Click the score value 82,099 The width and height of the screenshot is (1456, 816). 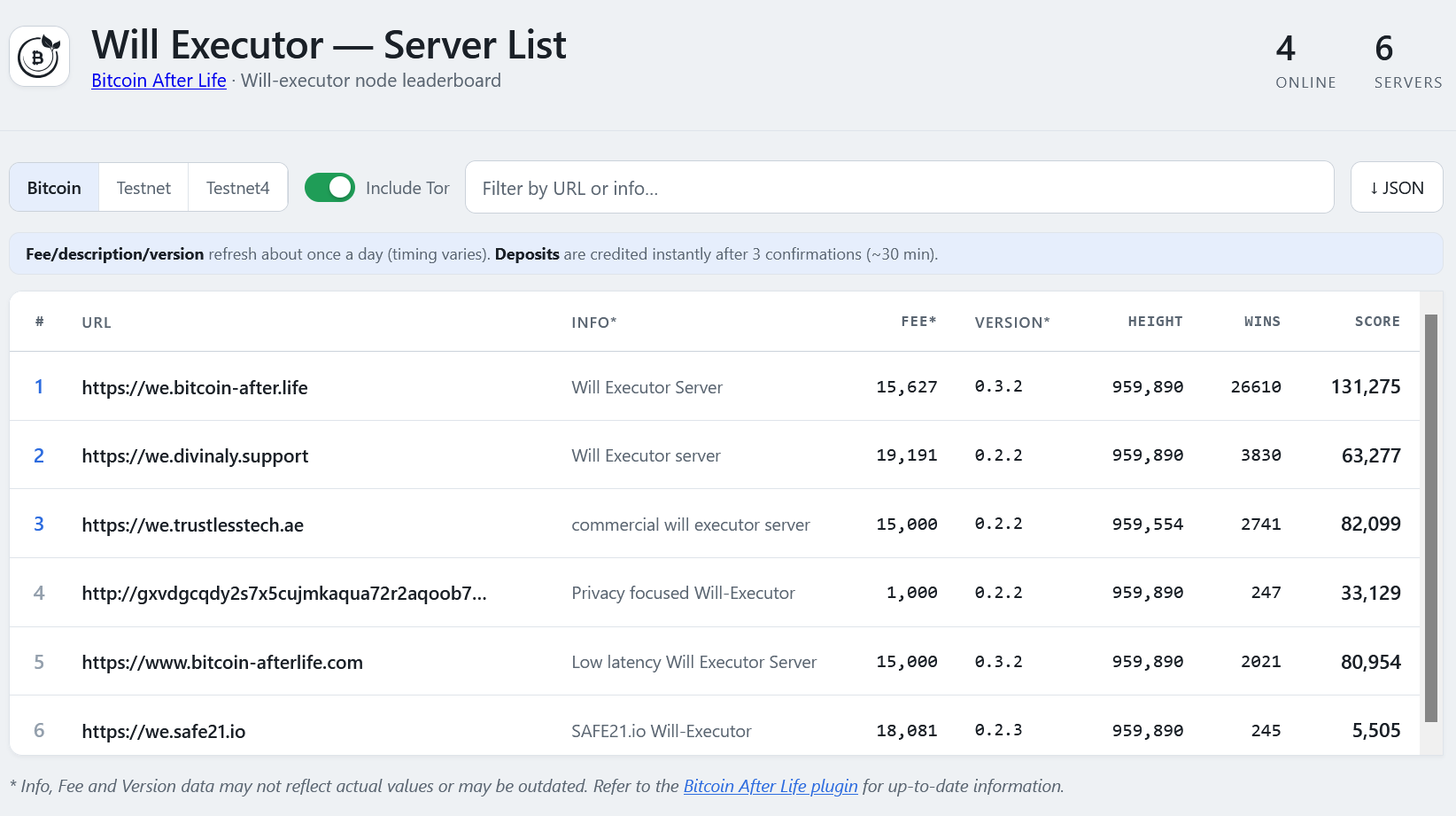[x=1370, y=524]
